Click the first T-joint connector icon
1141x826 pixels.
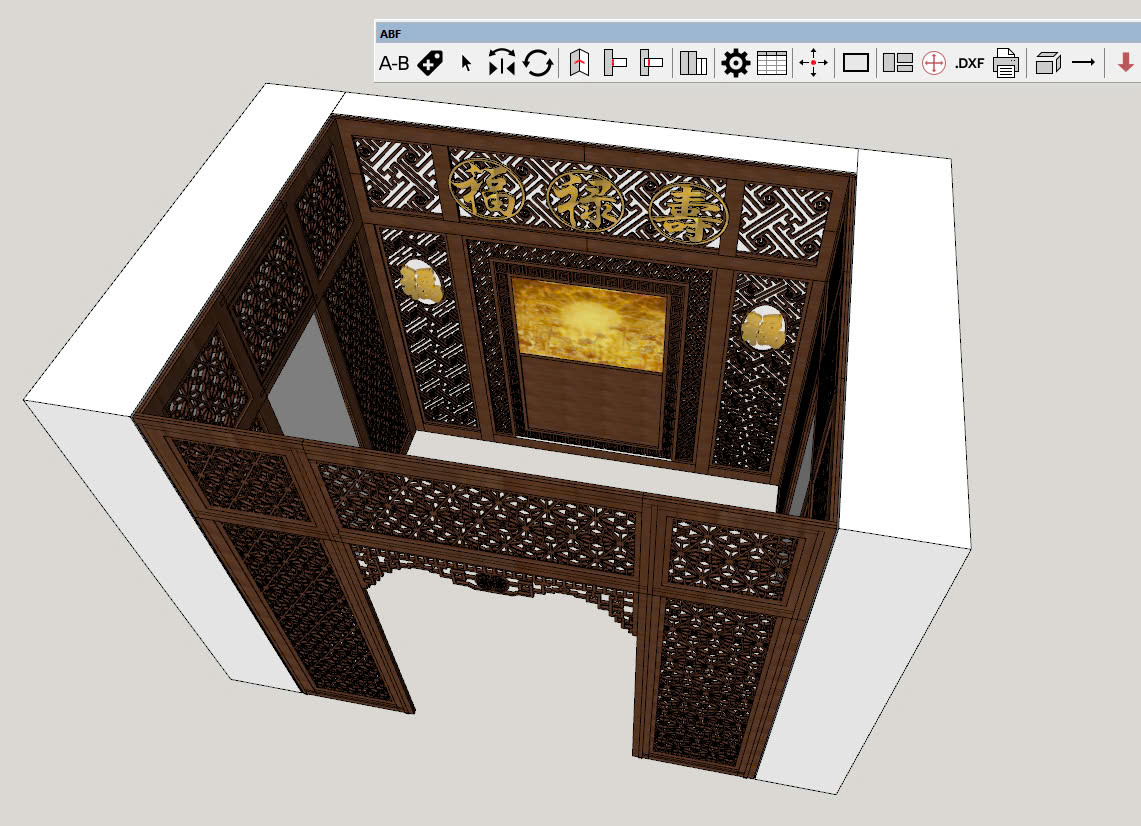click(615, 64)
